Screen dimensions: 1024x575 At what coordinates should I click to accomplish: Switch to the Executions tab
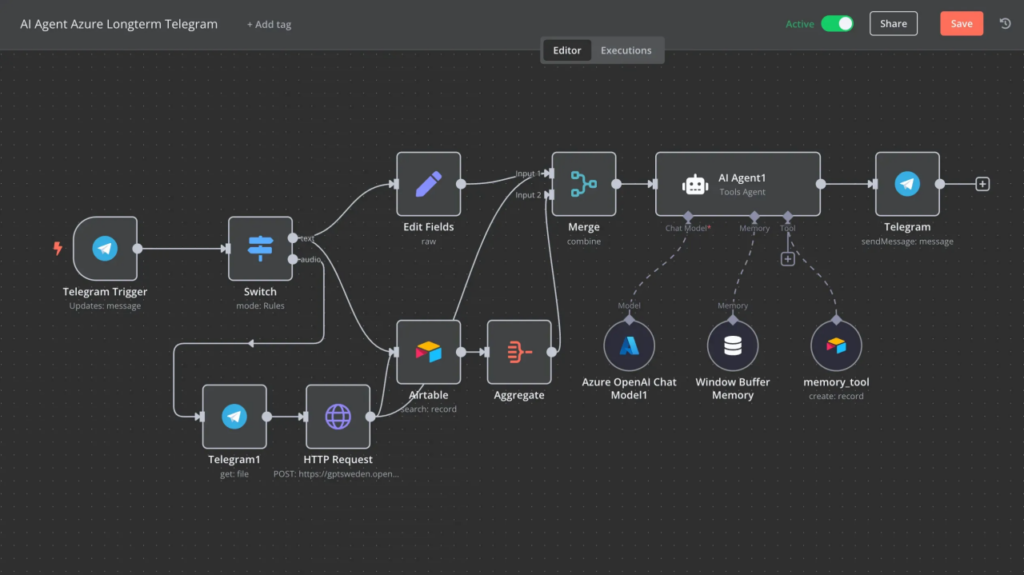pyautogui.click(x=626, y=50)
